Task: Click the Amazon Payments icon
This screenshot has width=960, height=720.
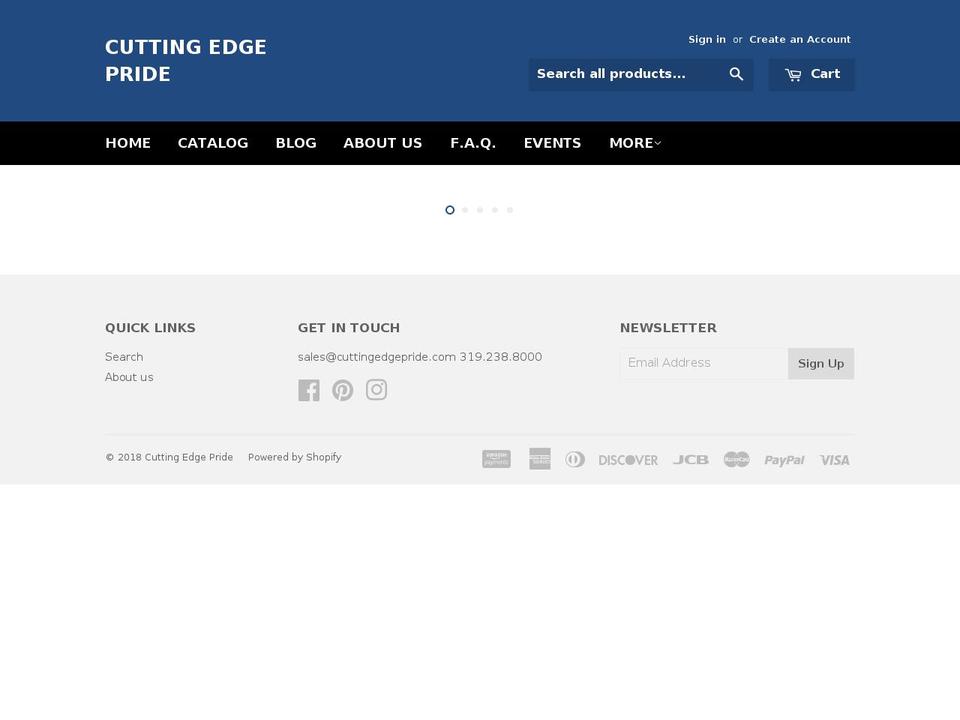Action: pyautogui.click(x=496, y=459)
